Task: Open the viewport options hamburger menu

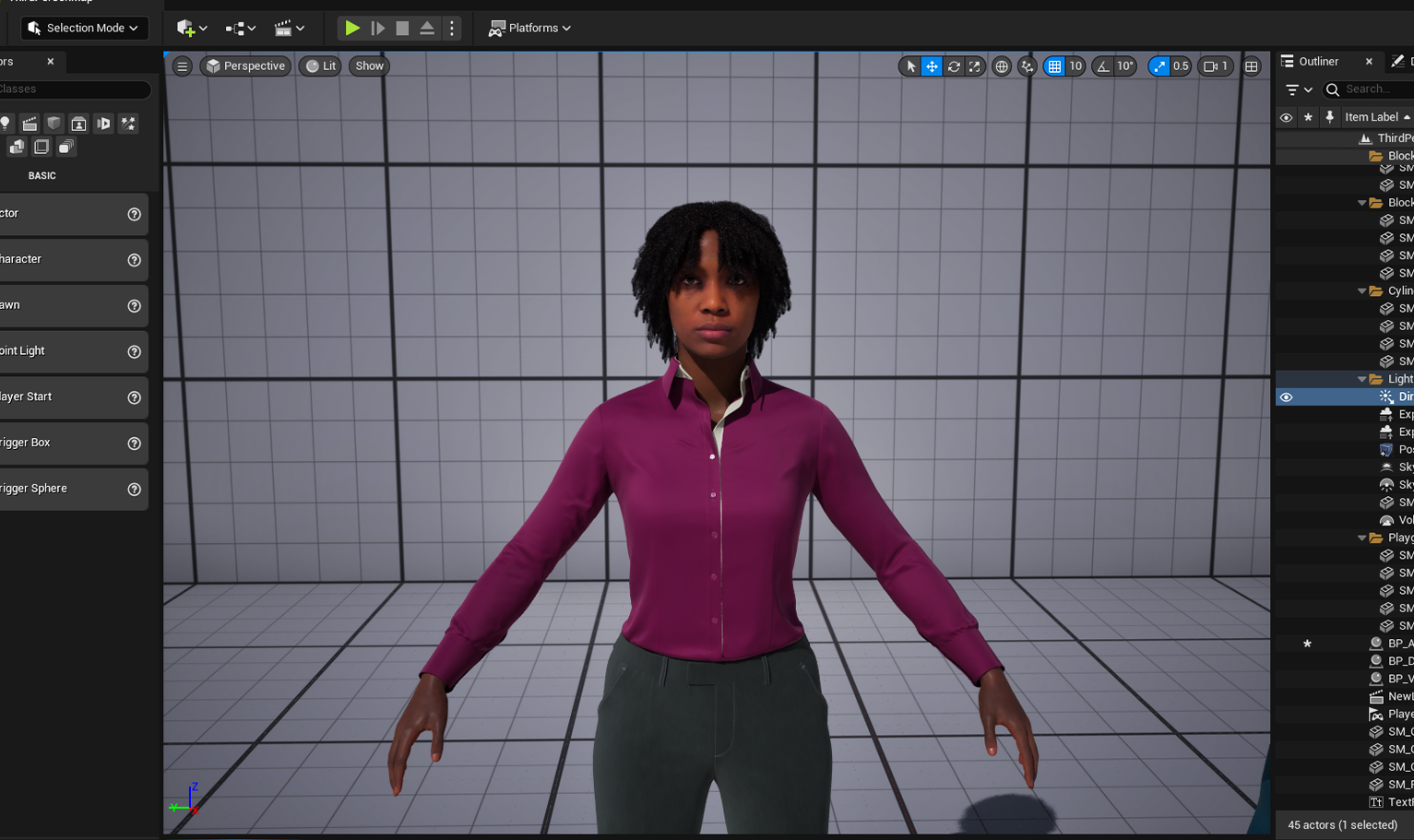Action: [x=183, y=65]
